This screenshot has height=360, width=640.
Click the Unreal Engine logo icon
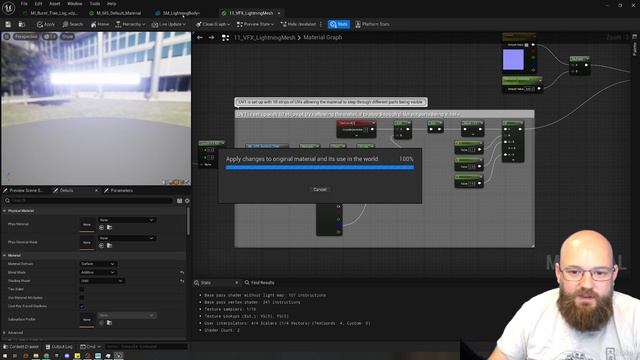9,8
